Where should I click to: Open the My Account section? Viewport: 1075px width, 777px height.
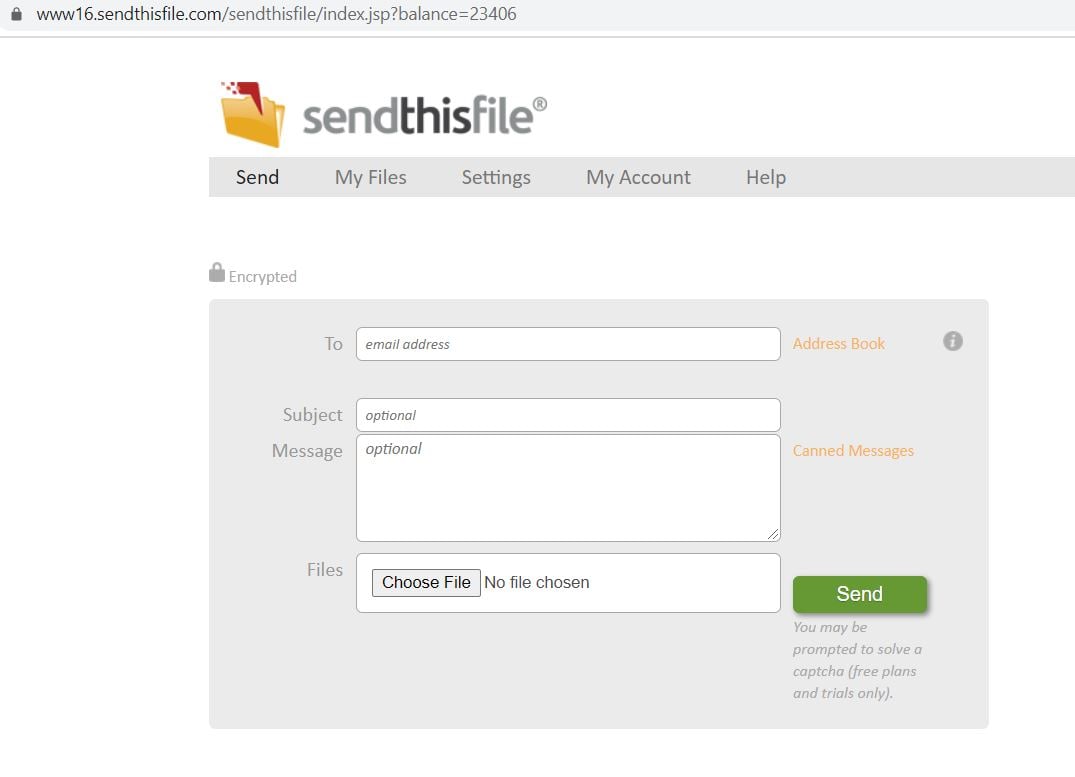point(638,177)
